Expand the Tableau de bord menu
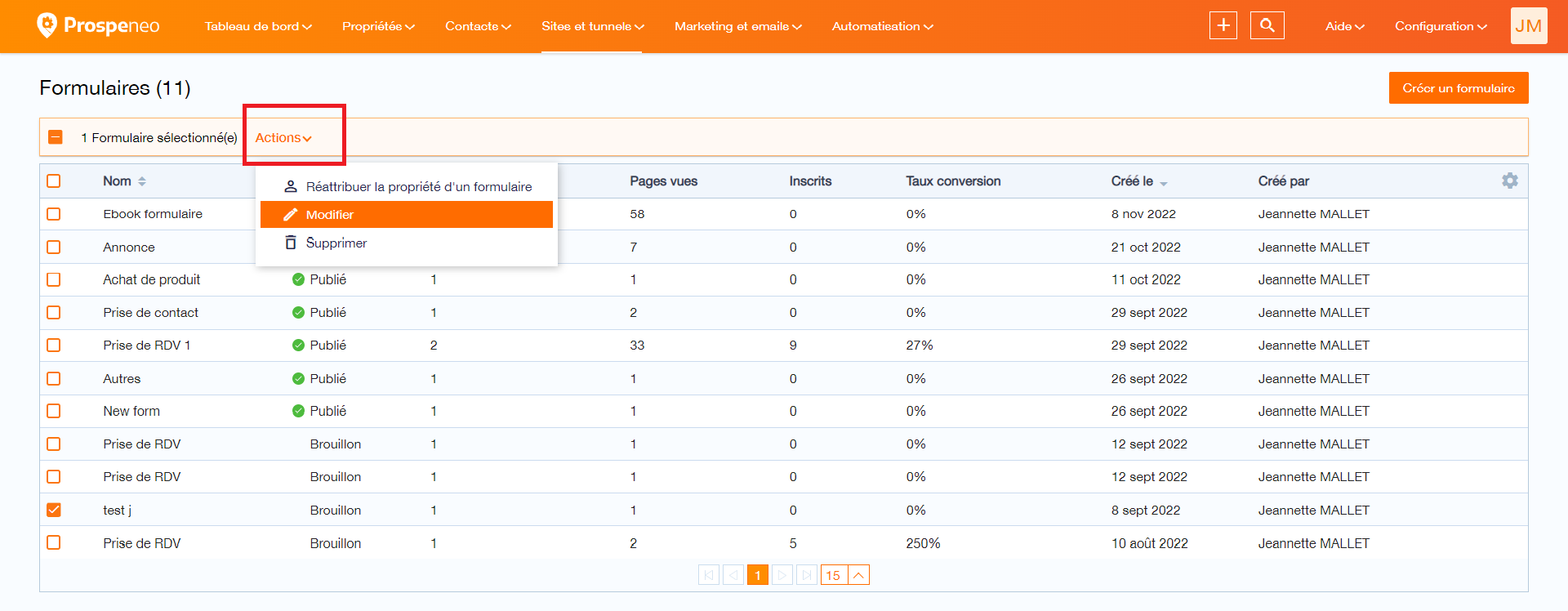 click(258, 26)
